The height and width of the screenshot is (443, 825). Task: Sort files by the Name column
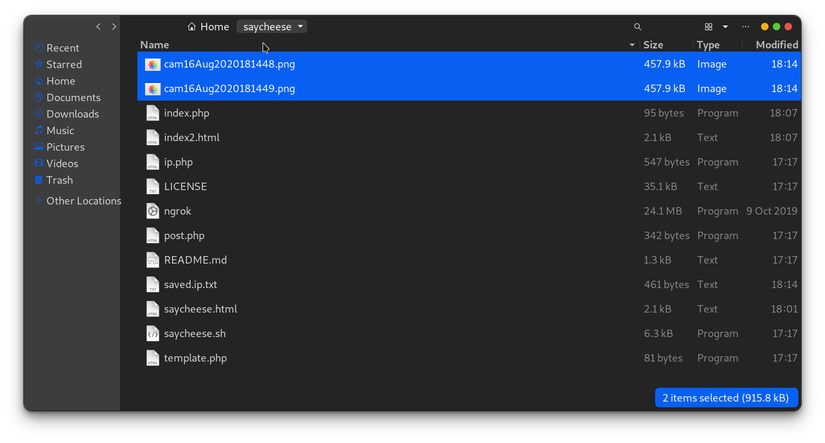pos(154,45)
